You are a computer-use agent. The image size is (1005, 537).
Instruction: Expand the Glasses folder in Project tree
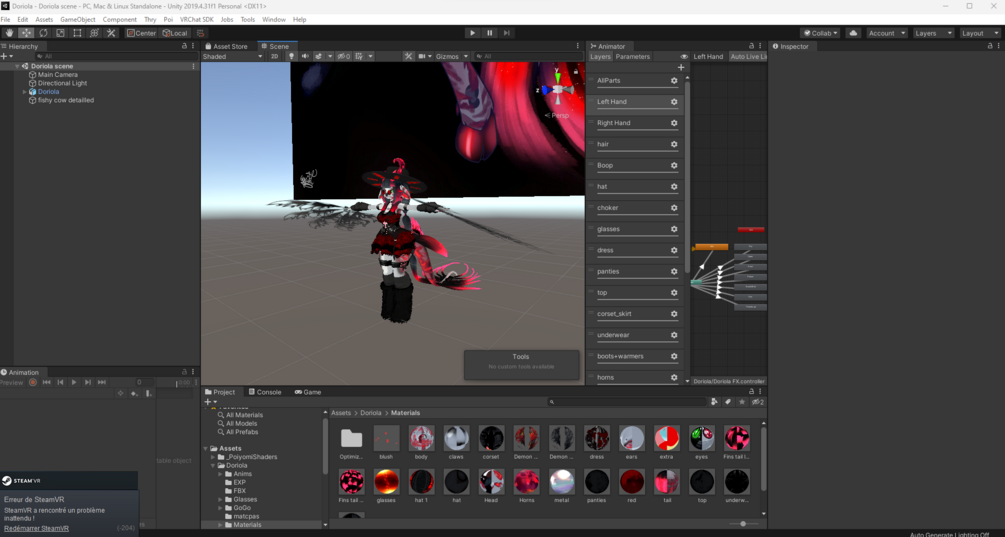click(220, 499)
